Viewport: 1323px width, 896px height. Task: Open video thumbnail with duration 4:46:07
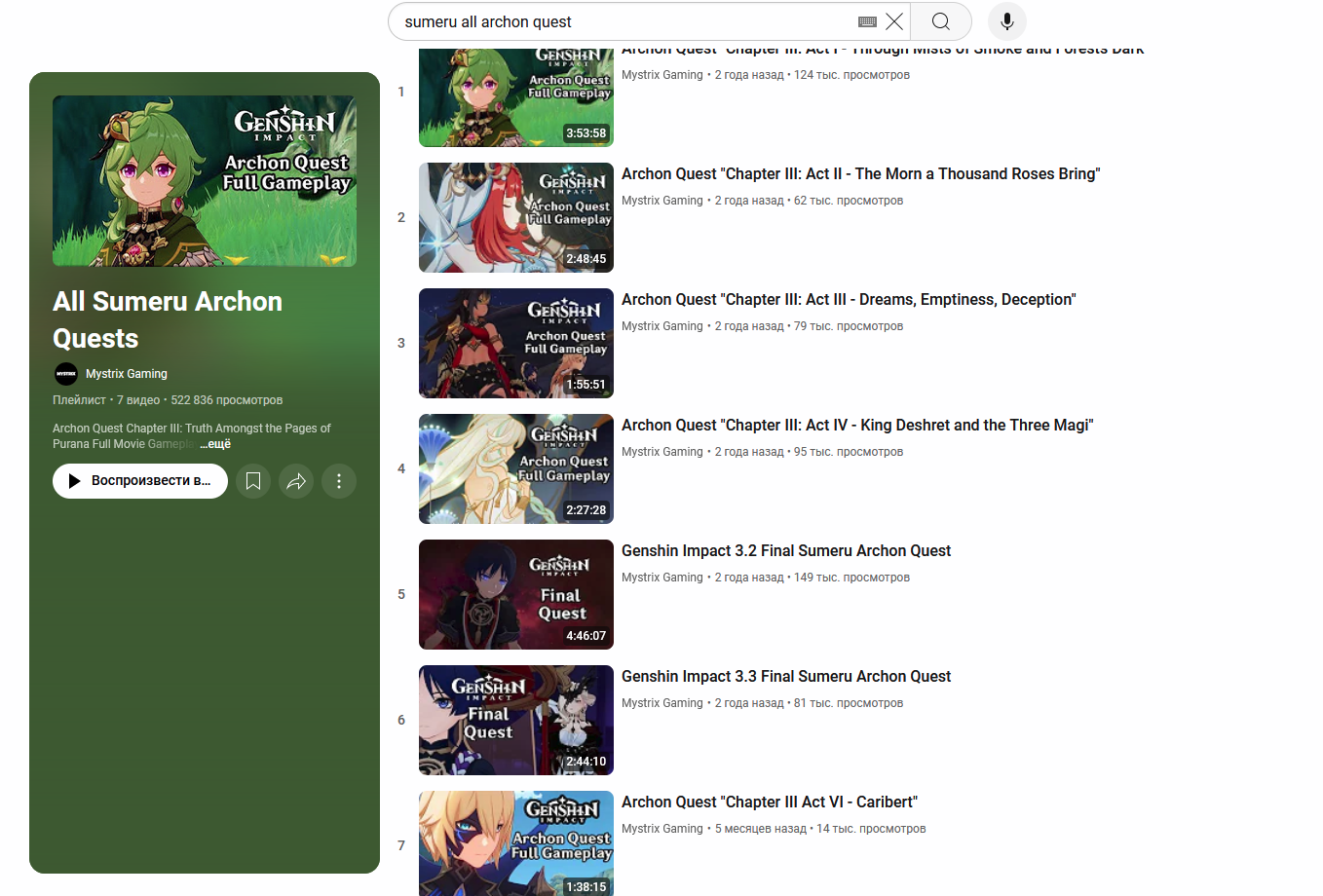pyautogui.click(x=516, y=594)
